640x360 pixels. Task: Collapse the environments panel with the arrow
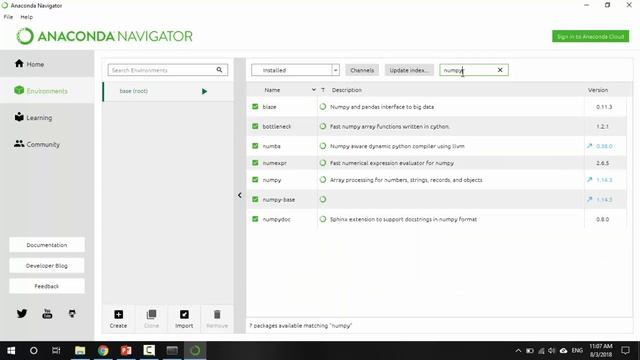point(240,195)
